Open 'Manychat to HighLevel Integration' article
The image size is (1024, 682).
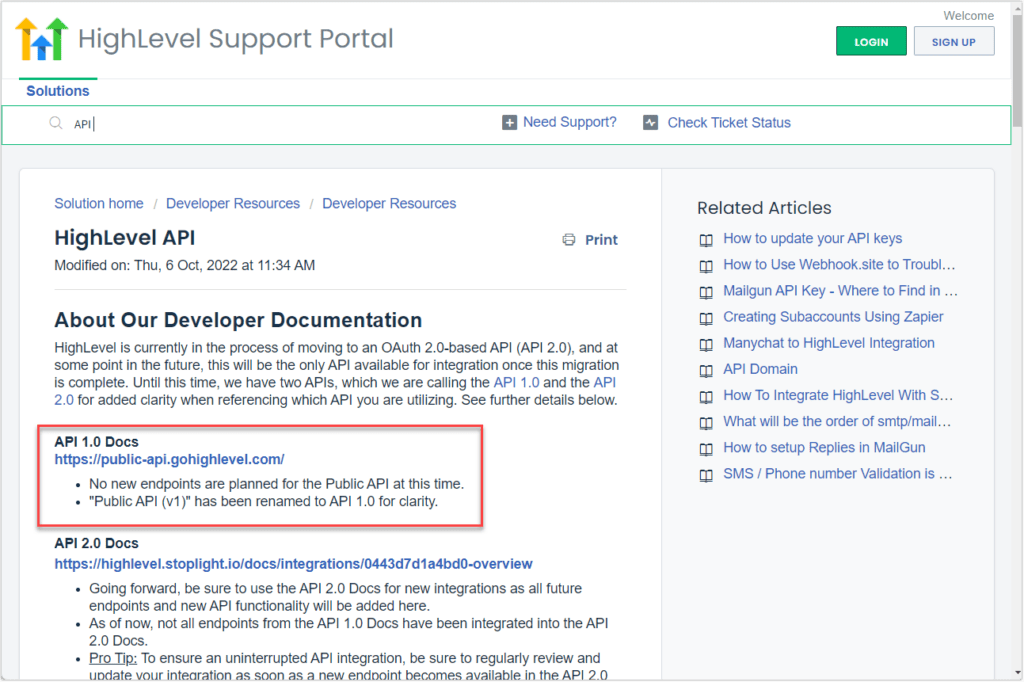pyautogui.click(x=829, y=343)
